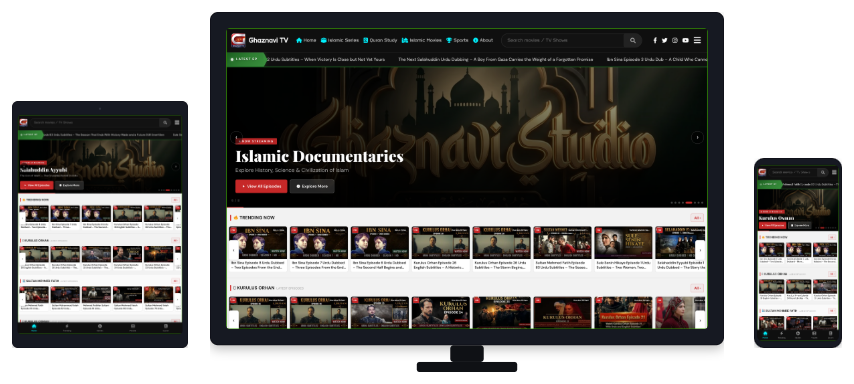The image size is (854, 384).
Task: Advance the hero slide on the tablet
Action: click(x=175, y=167)
